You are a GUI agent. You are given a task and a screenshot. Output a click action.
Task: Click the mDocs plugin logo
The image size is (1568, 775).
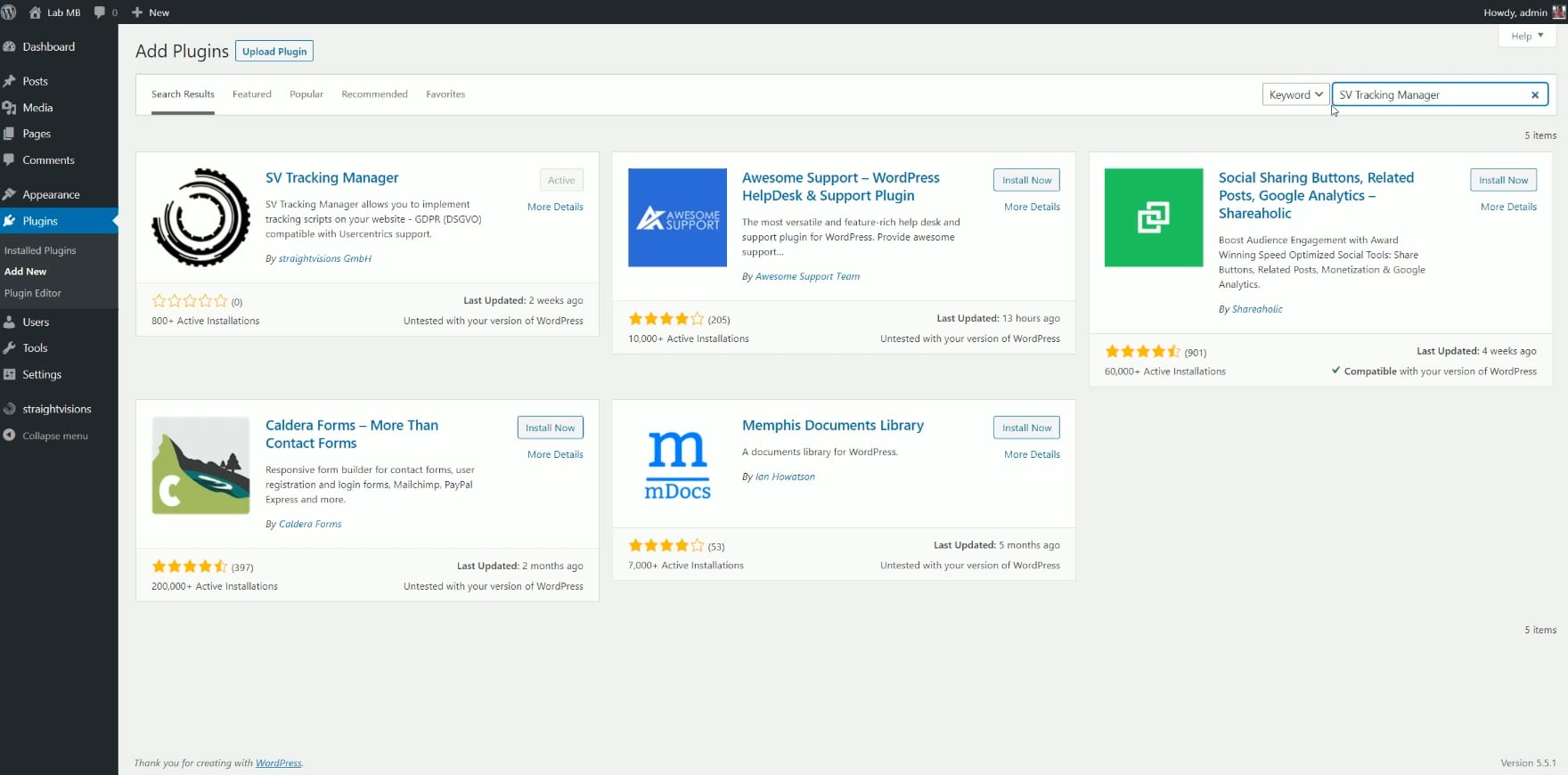click(x=677, y=465)
